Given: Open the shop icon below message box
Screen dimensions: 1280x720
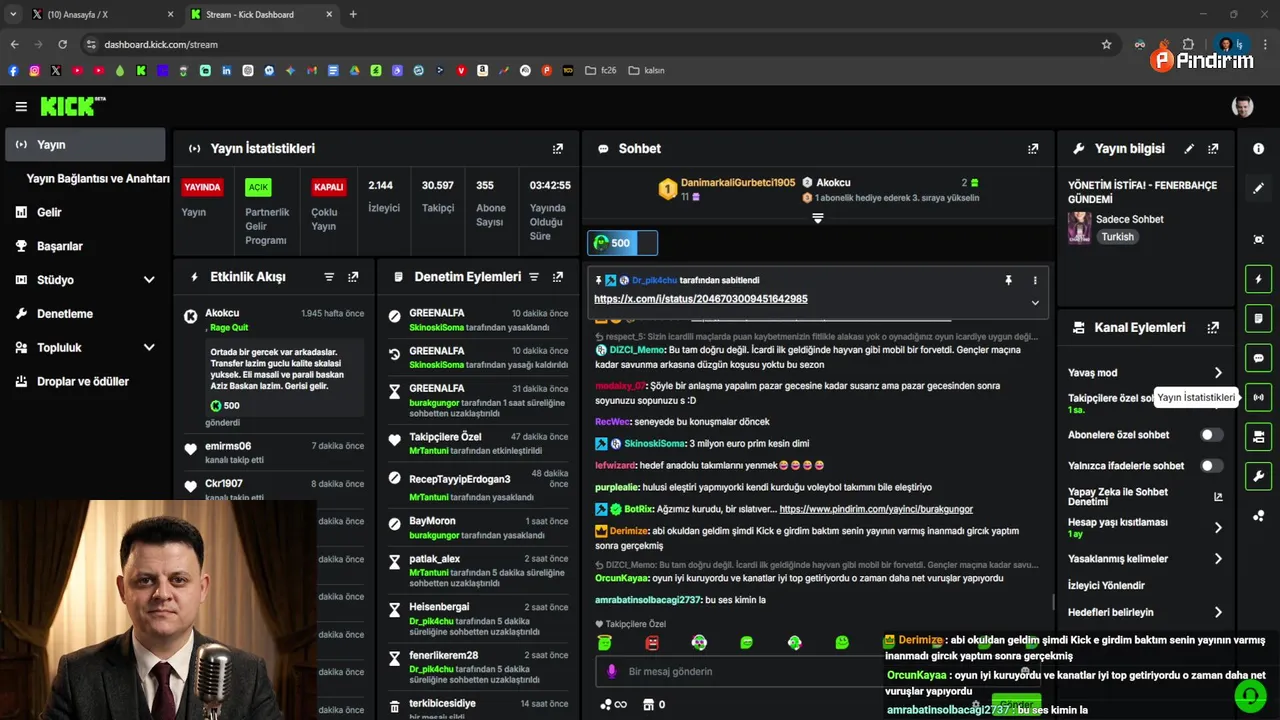Looking at the screenshot, I should pos(648,704).
